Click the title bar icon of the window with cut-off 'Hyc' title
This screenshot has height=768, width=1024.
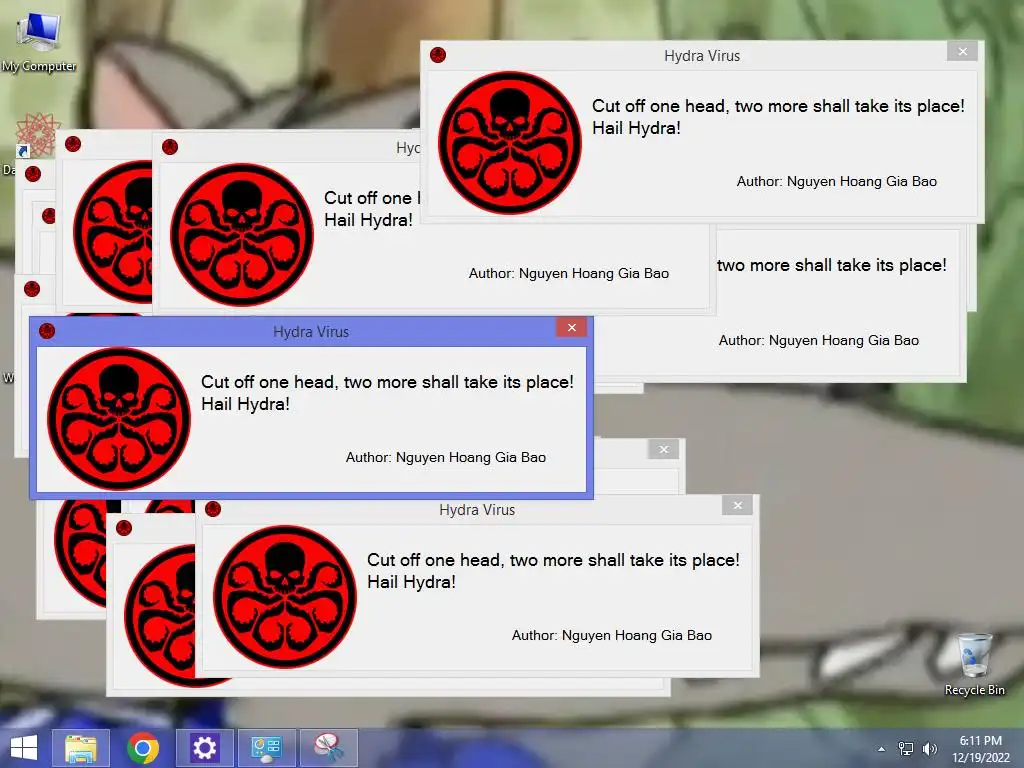click(x=170, y=148)
